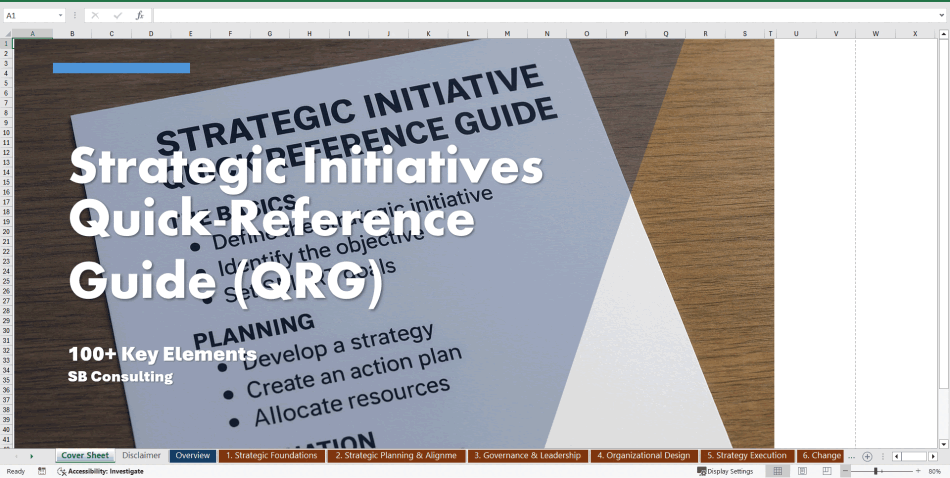Screen dimensions: 950x478
Task: Select row 20 header
Action: tap(6, 231)
